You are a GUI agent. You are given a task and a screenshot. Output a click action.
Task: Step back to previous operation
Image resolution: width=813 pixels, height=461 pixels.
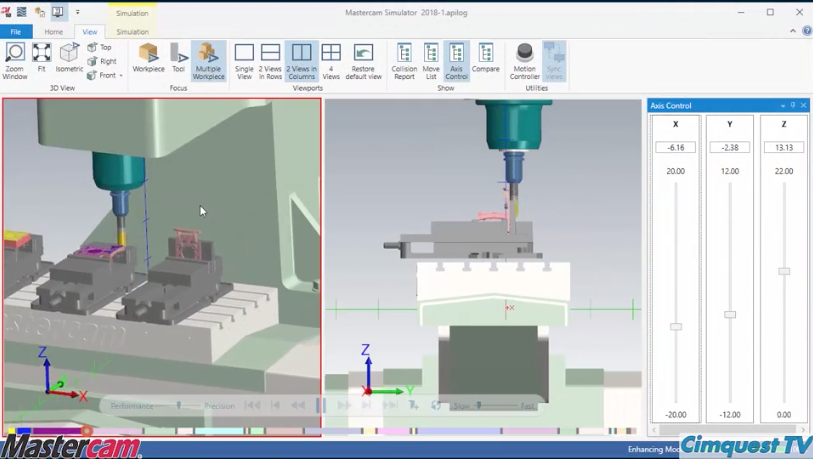[x=275, y=406]
